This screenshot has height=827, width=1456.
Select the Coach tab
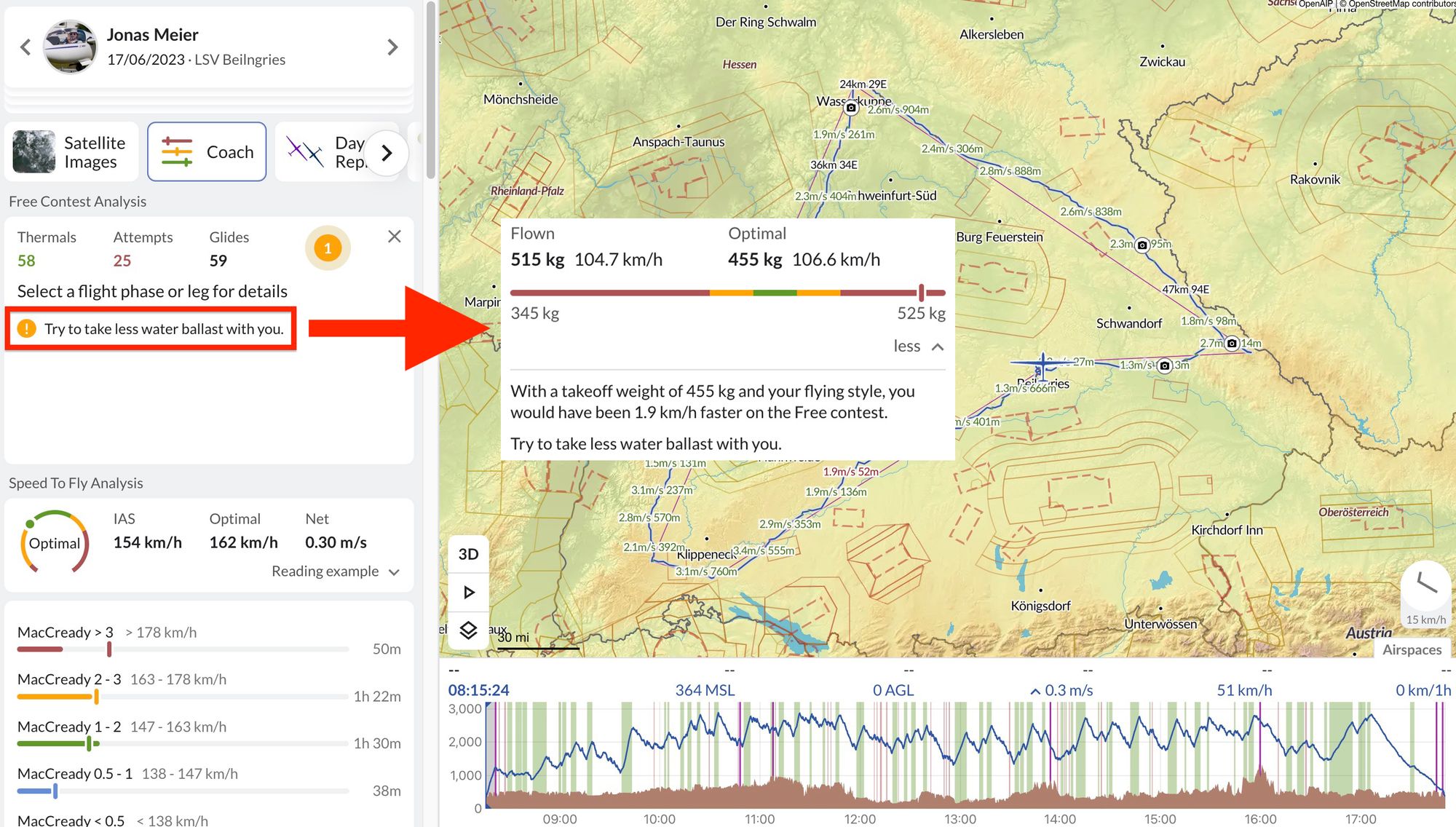tap(207, 152)
